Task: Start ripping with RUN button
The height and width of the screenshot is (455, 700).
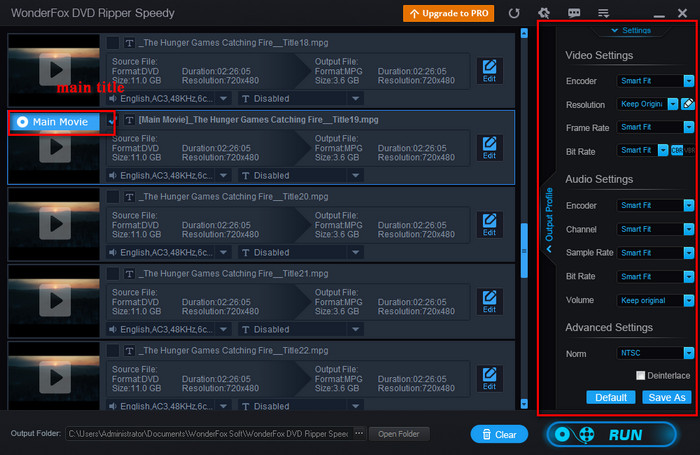Action: [x=611, y=434]
